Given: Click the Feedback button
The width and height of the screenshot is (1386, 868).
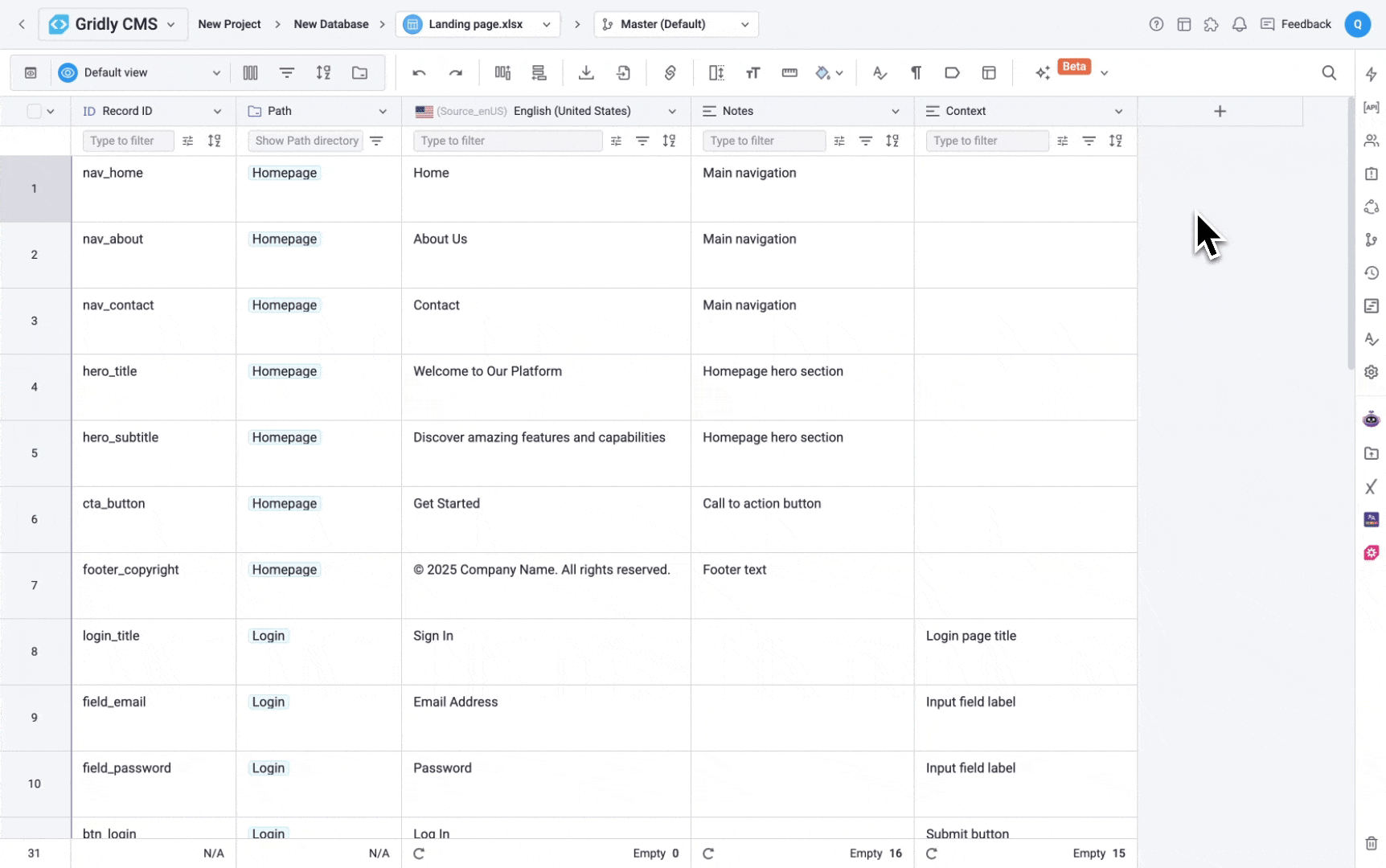Looking at the screenshot, I should (1295, 24).
